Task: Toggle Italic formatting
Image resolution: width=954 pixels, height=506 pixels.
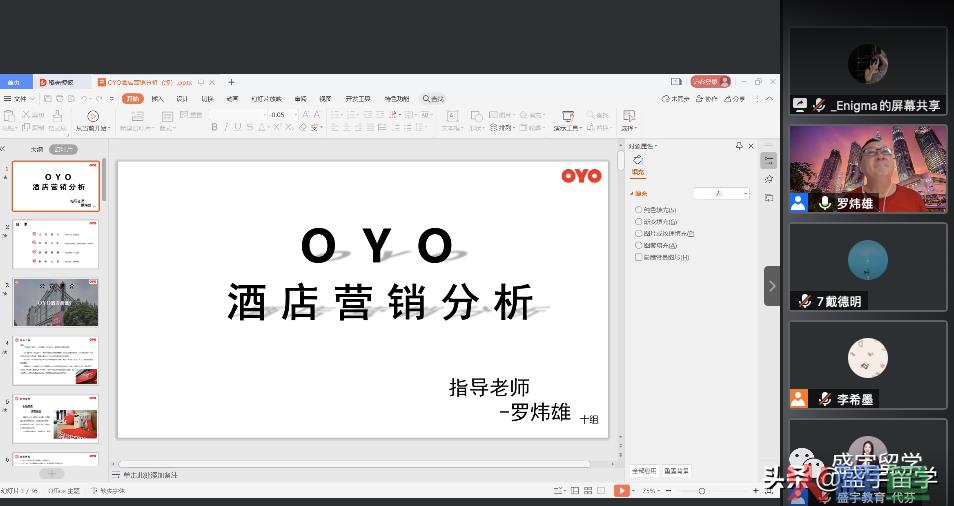Action: pyautogui.click(x=226, y=127)
